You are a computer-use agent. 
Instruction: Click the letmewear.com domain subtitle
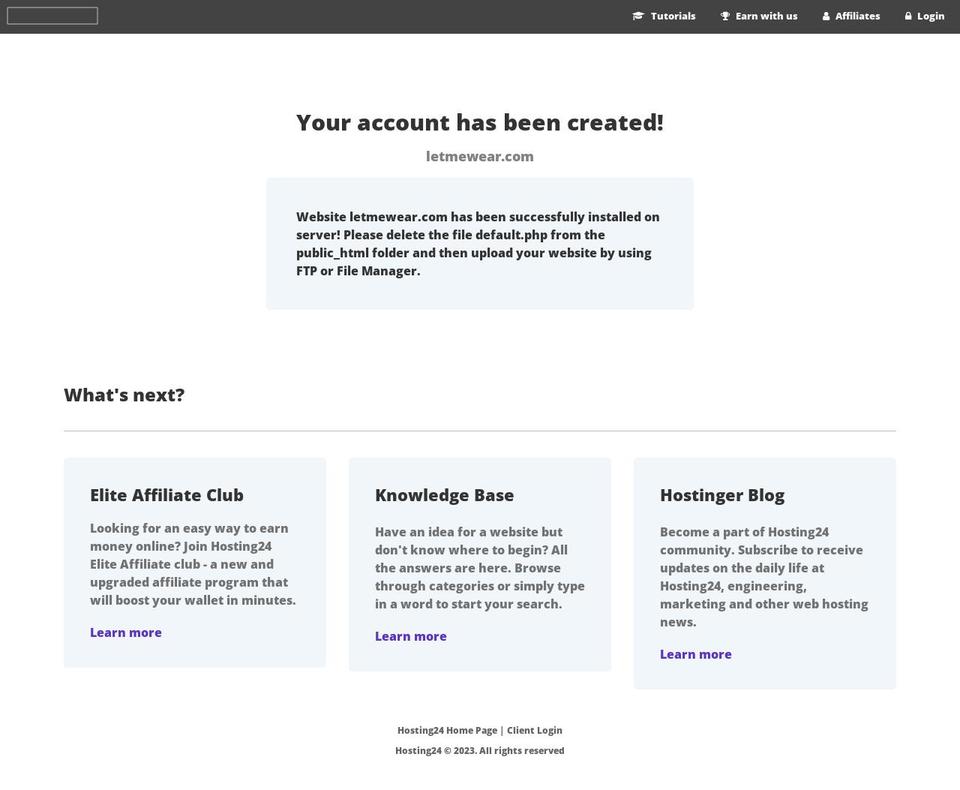click(480, 156)
